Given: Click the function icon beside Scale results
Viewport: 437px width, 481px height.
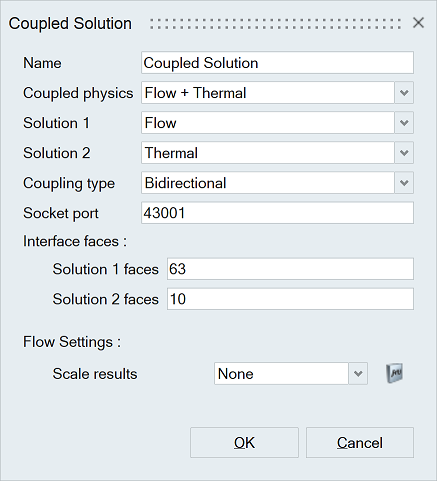Looking at the screenshot, I should (x=394, y=373).
